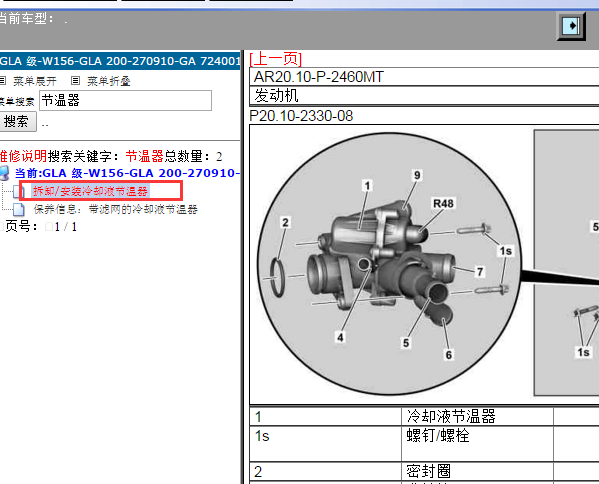Click the arrow panel toggle icon top right
This screenshot has height=484, width=599.
click(571, 26)
